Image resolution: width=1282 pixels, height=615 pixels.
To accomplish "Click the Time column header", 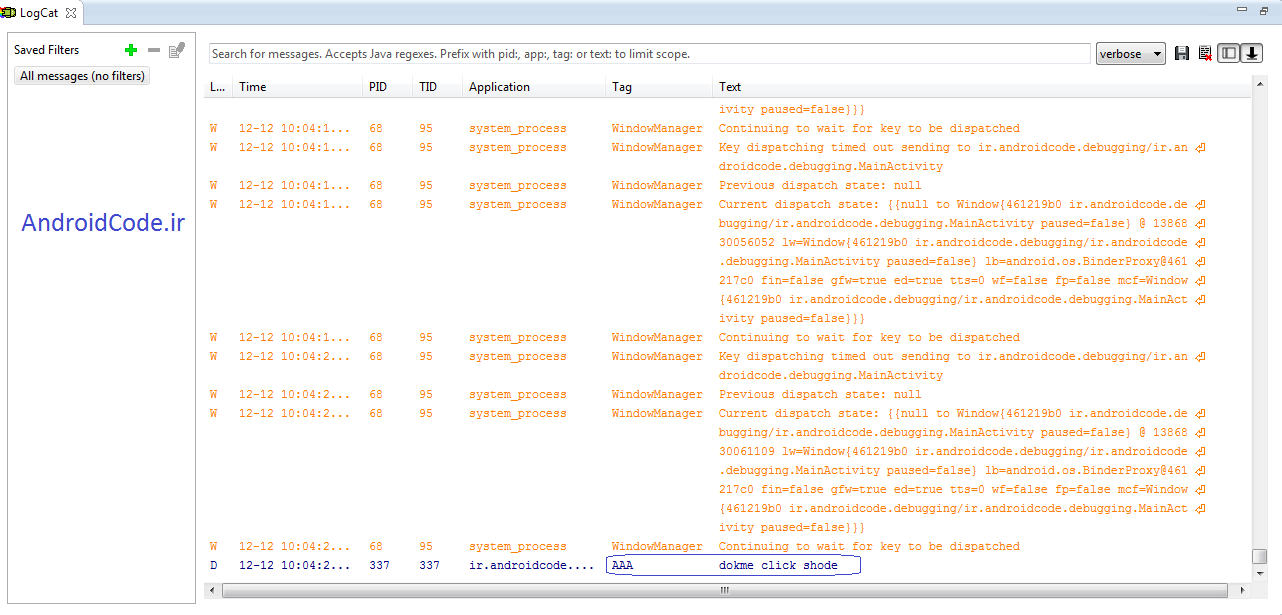I will coord(253,87).
